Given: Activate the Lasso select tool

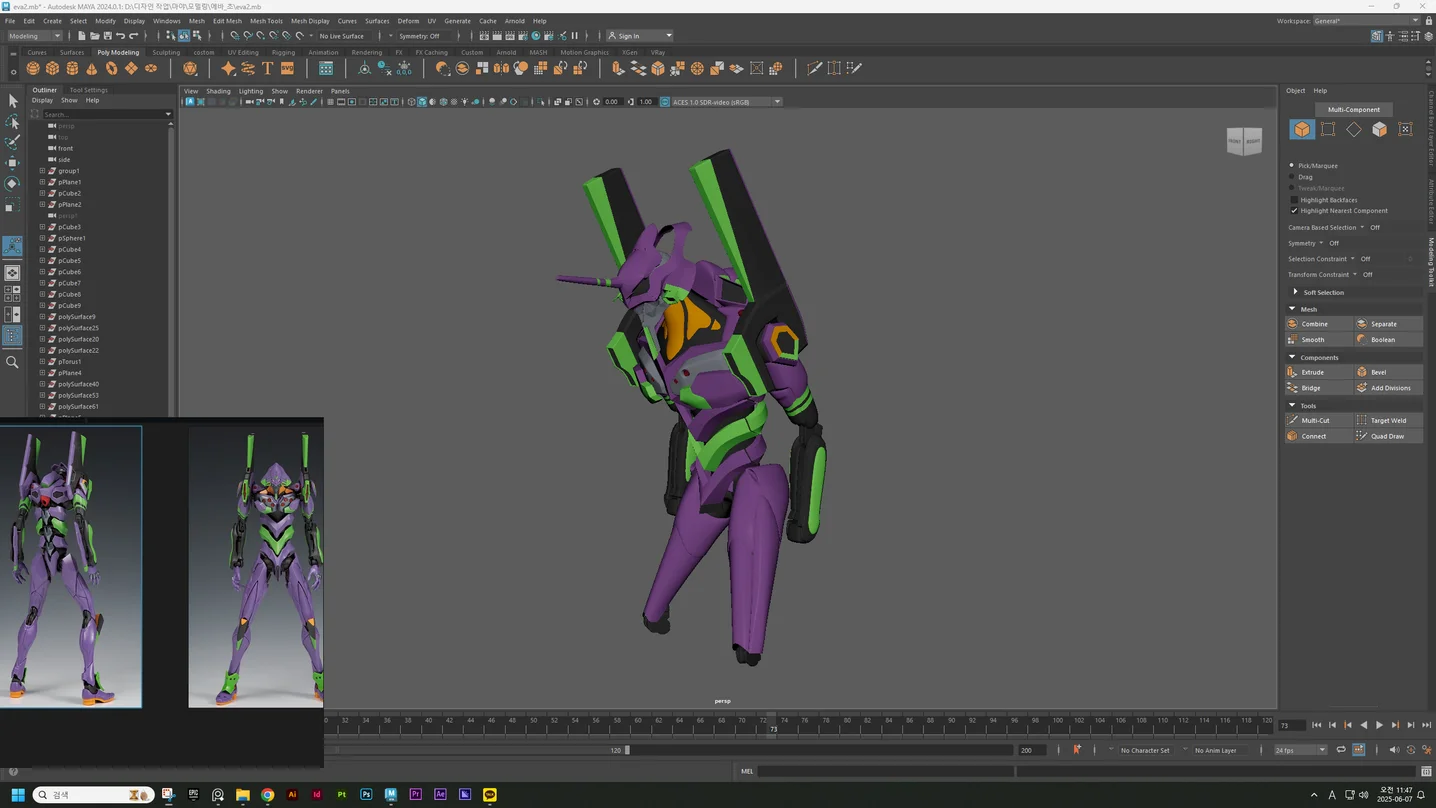Looking at the screenshot, I should click(12, 122).
